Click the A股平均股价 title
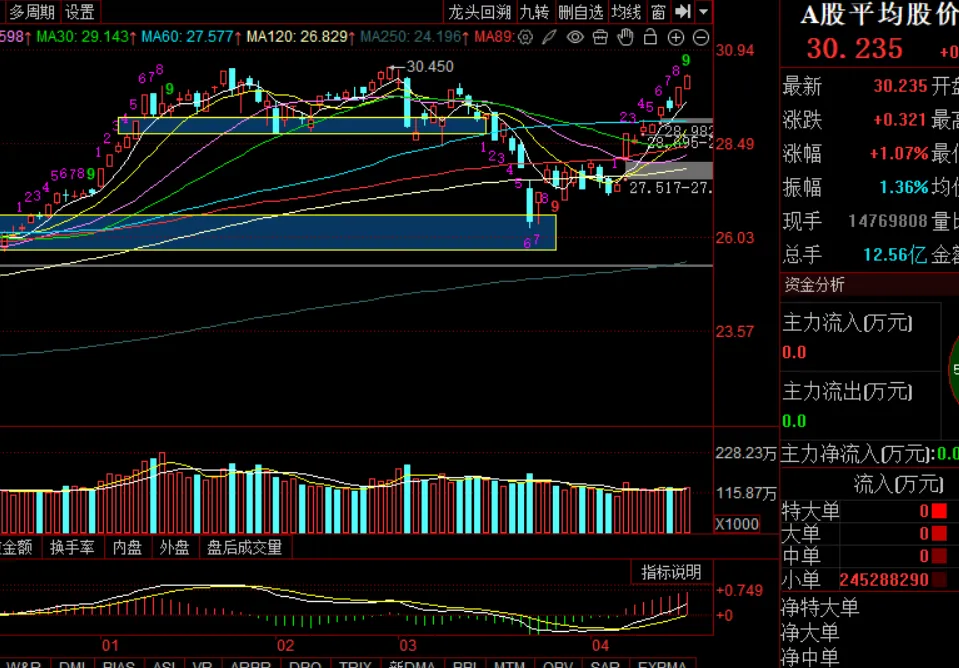The image size is (959, 668). point(879,15)
